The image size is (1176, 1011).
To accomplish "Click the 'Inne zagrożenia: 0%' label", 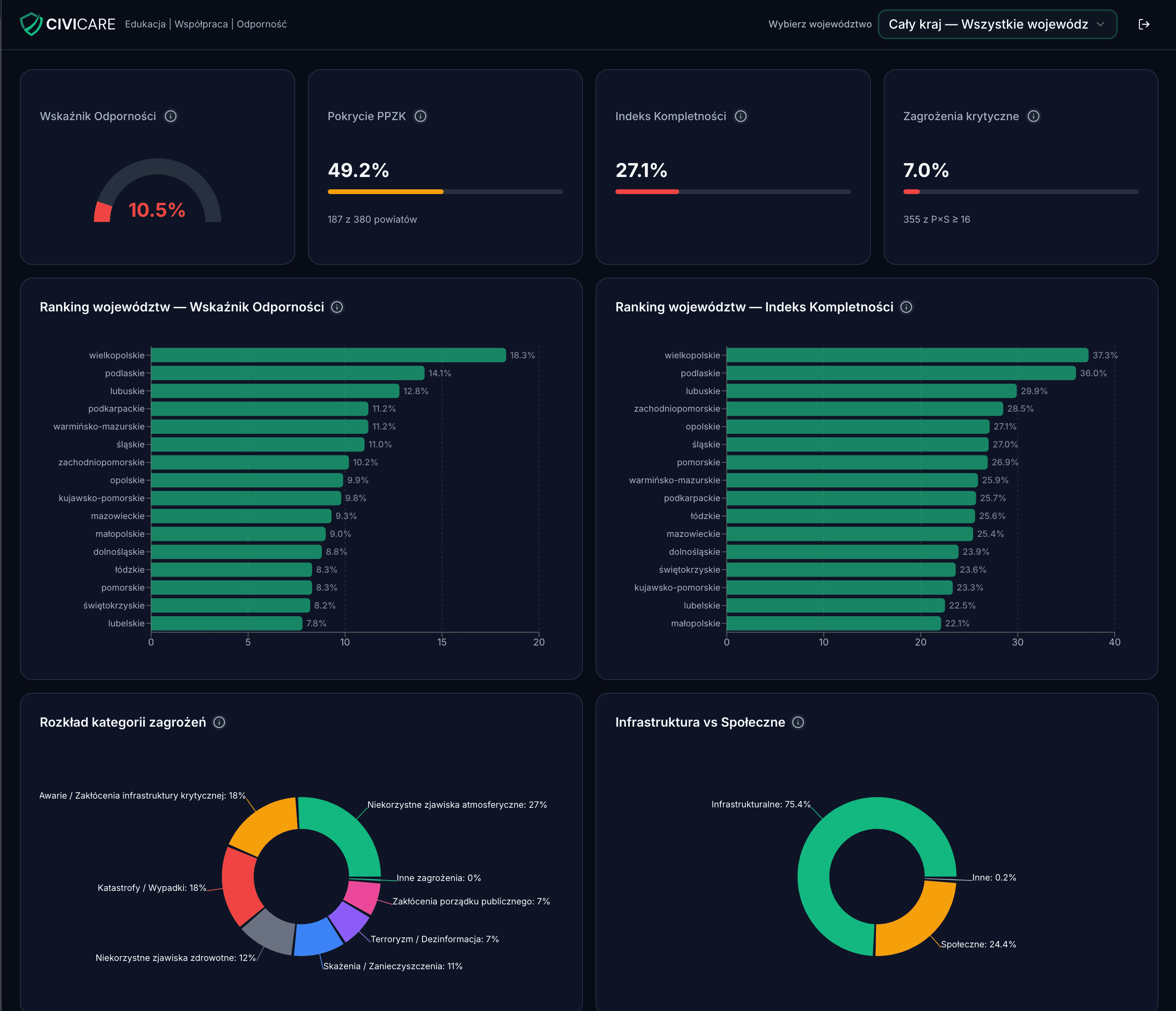I will point(439,878).
